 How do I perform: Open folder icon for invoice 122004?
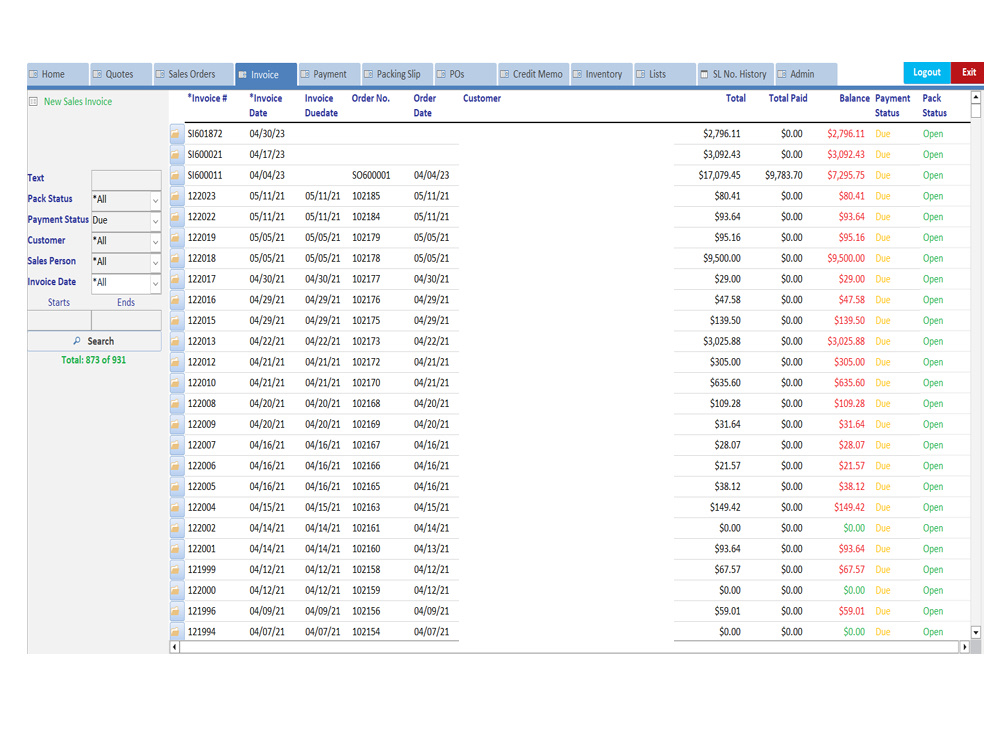click(x=175, y=507)
